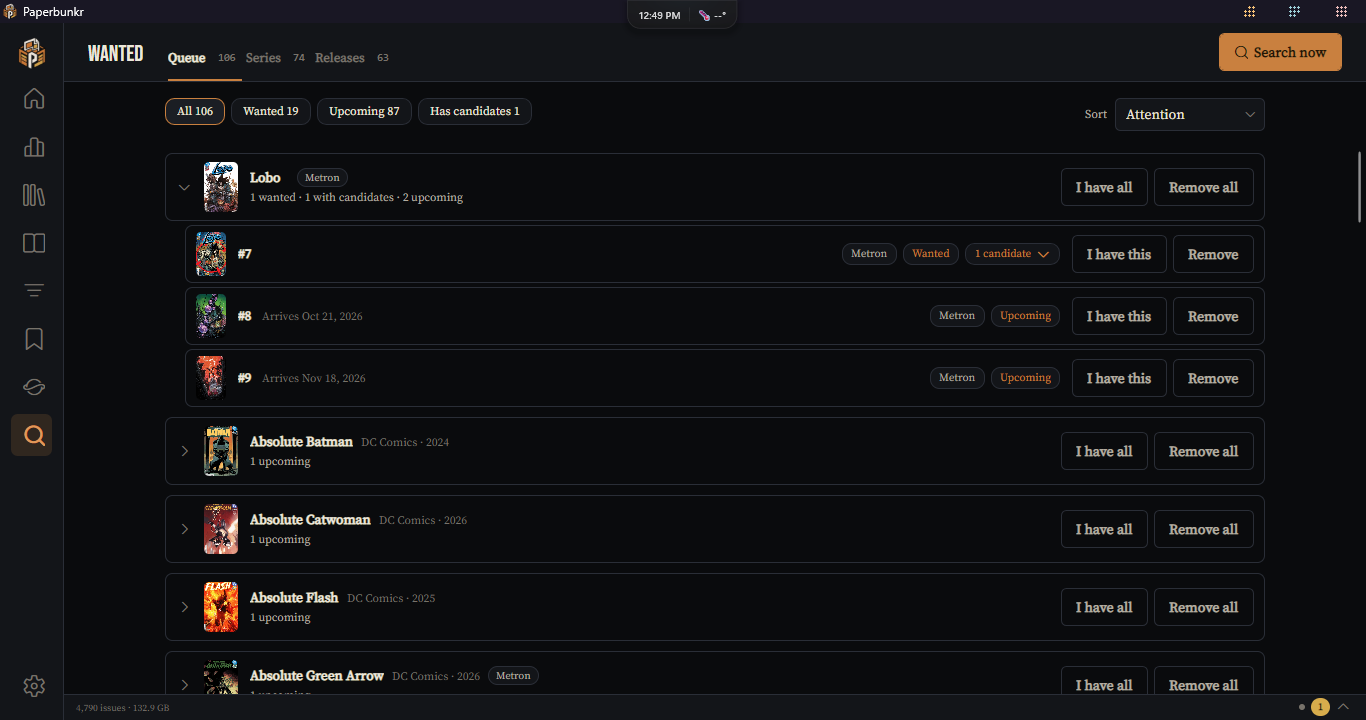Screen dimensions: 1366x720
Task: Click I have this for Lobo #8
Action: [1119, 316]
